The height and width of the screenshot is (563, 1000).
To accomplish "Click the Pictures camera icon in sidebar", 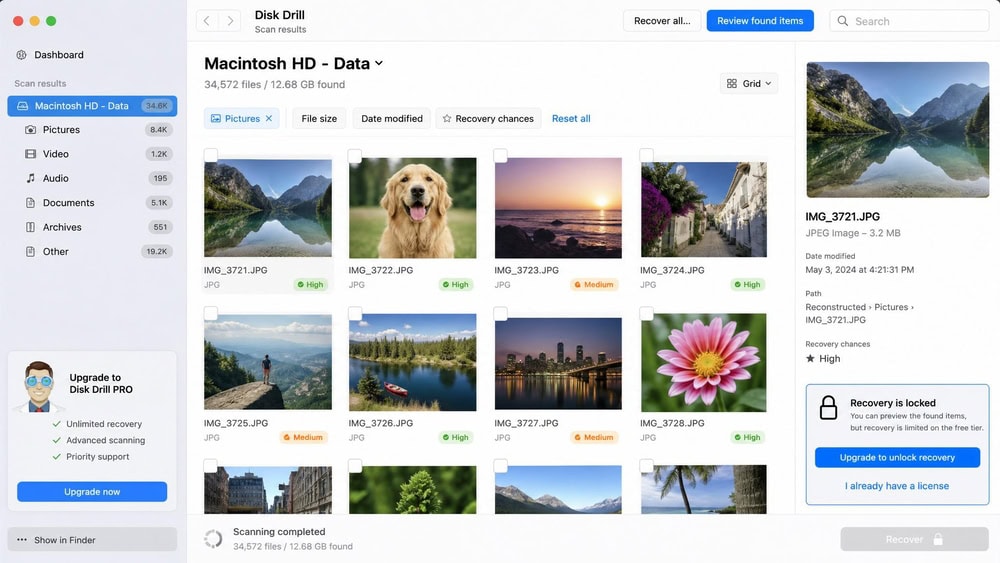I will [x=30, y=129].
